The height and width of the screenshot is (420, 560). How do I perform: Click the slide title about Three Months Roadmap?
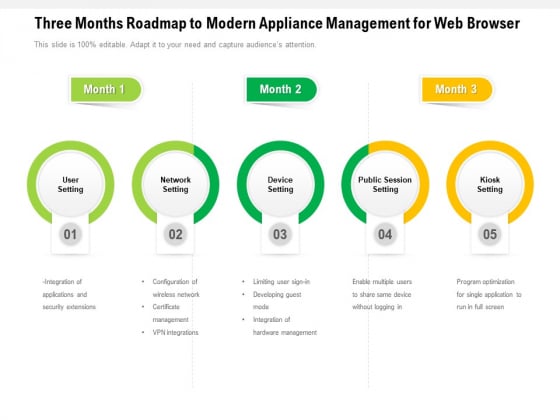[x=277, y=24]
